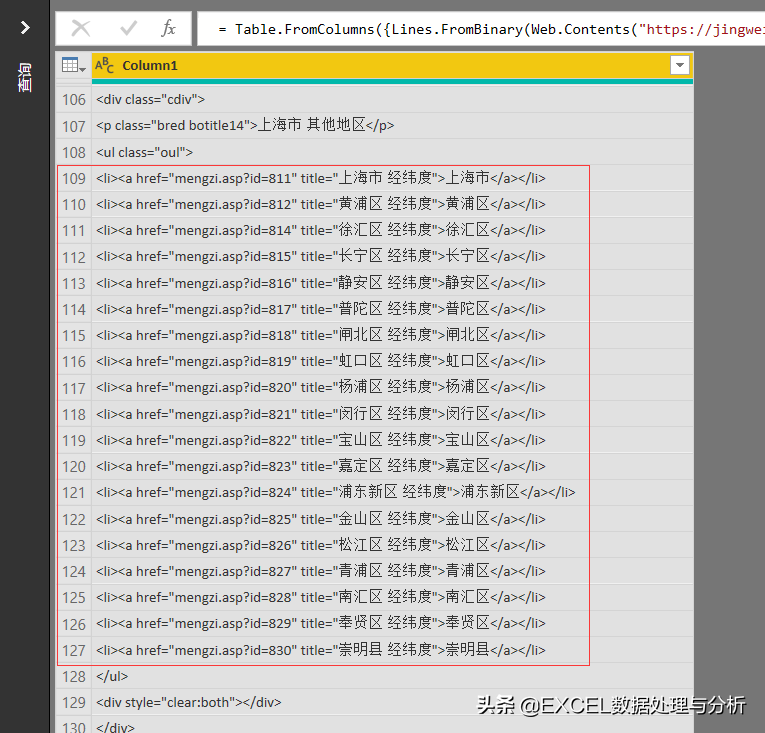Viewport: 765px width, 733px height.
Task: Open the table menu icon at the corner
Action: [x=74, y=65]
